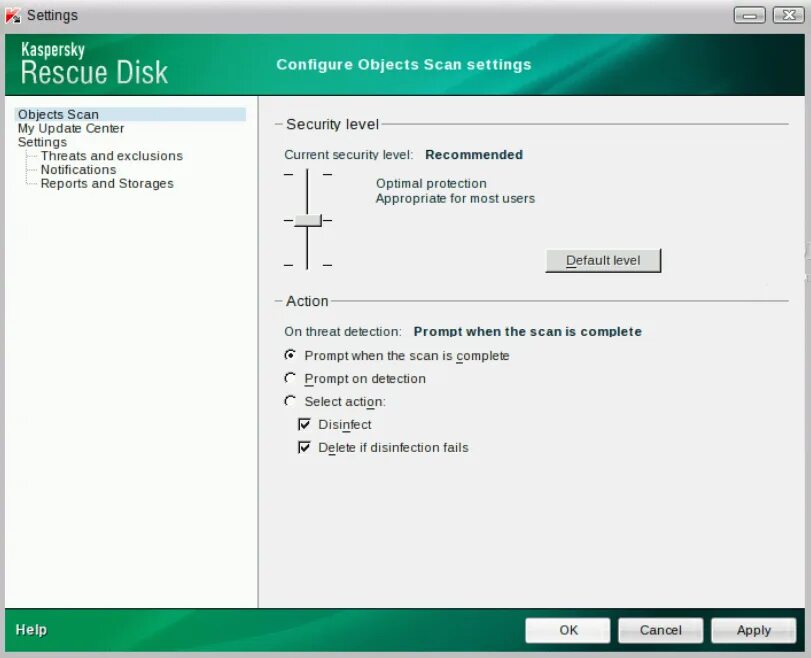Click the Recommended security level text
The image size is (811, 658).
point(474,155)
